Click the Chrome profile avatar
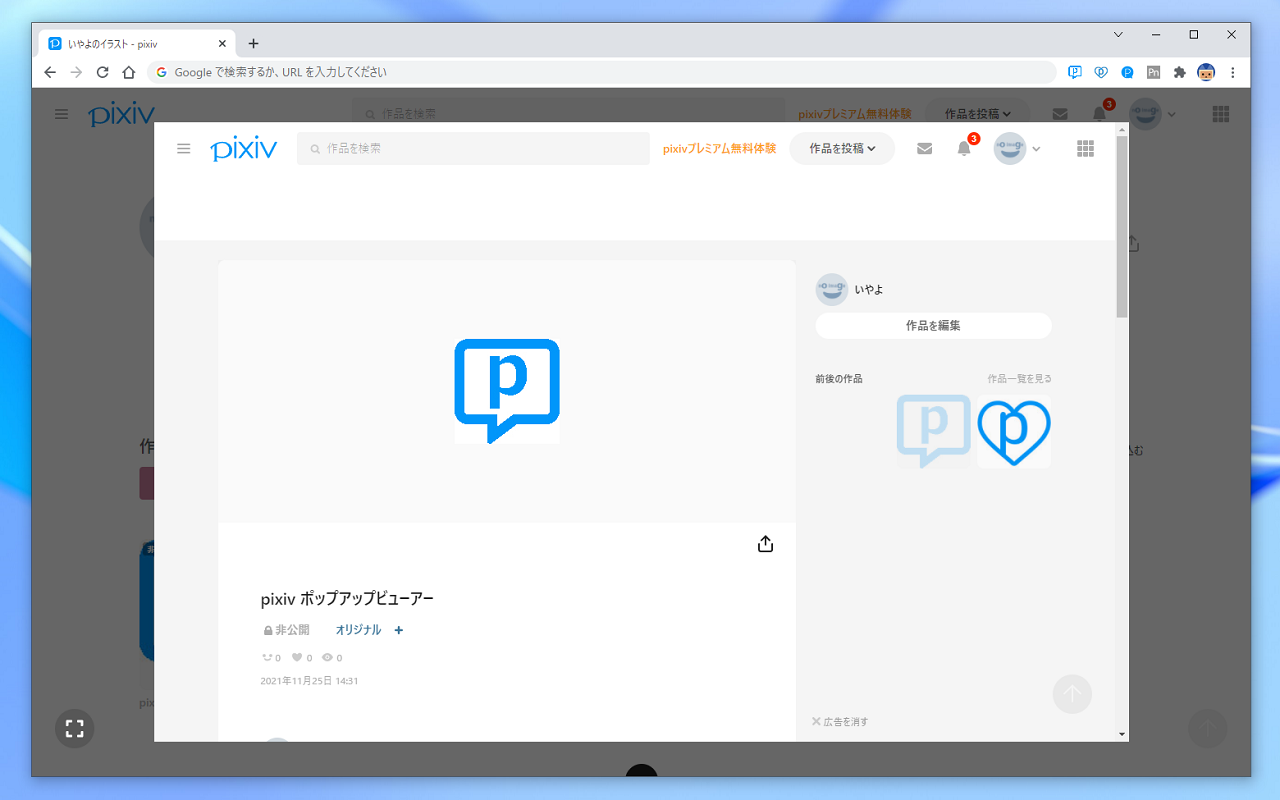The width and height of the screenshot is (1280, 800). point(1206,72)
